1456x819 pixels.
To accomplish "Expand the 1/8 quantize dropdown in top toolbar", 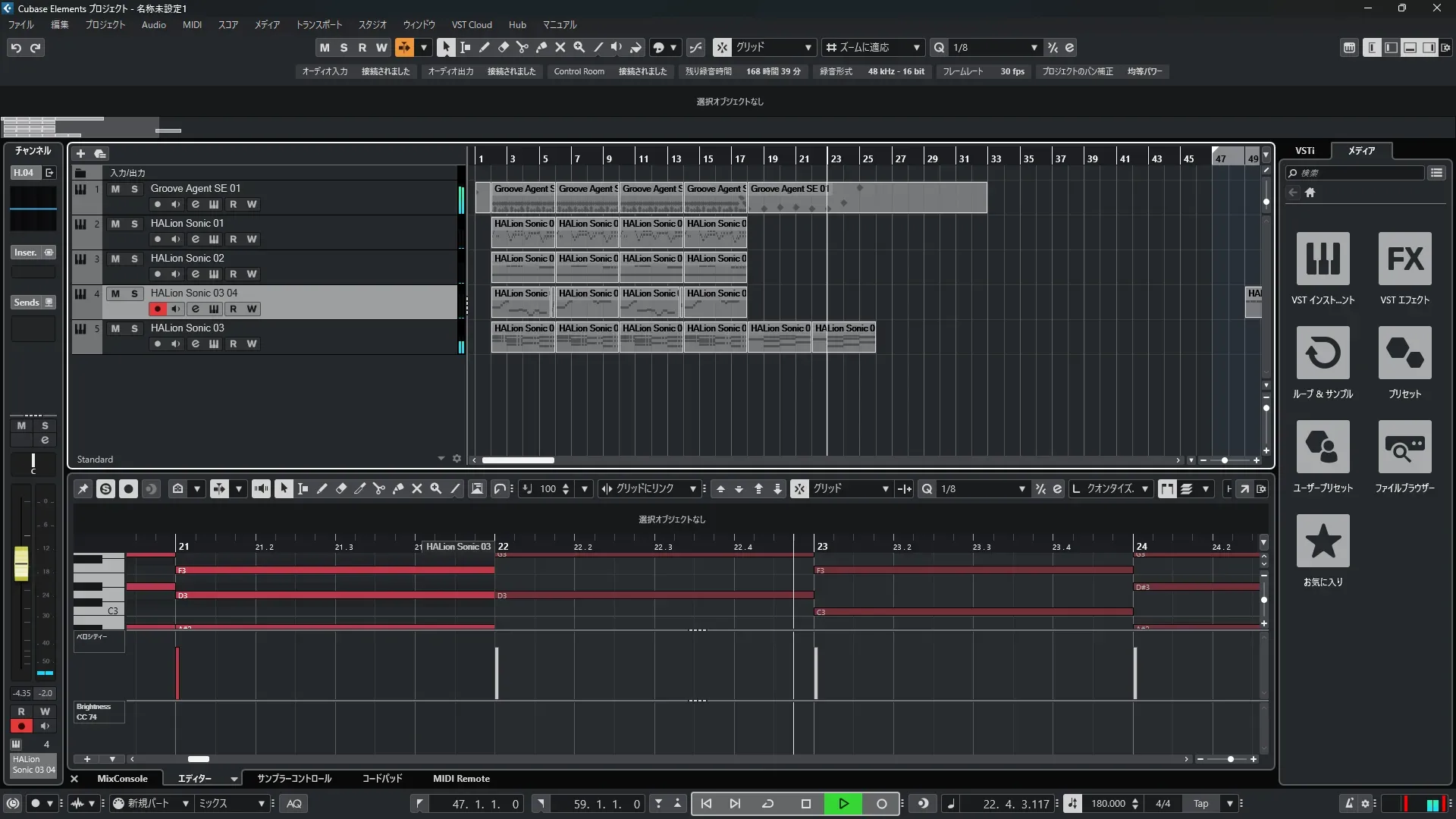I will click(x=1034, y=47).
